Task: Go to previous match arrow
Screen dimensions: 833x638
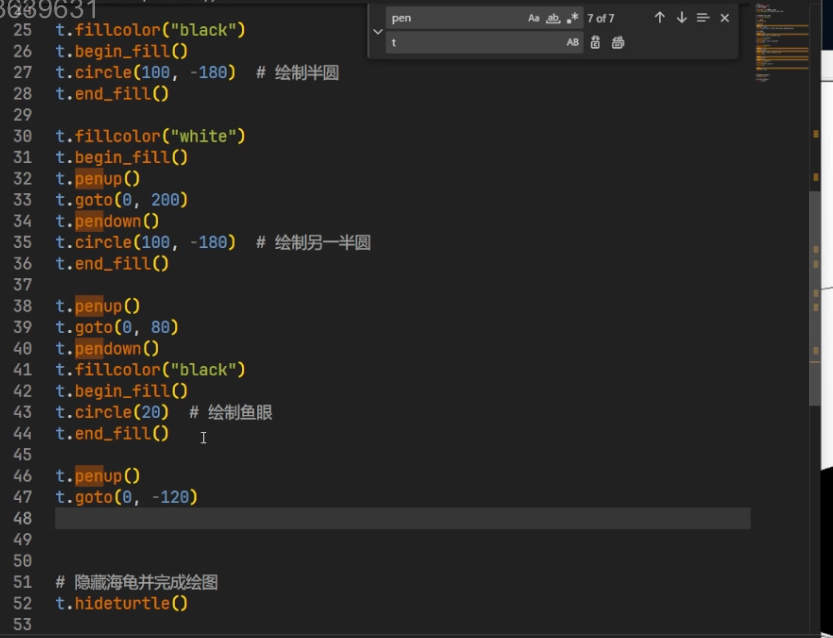Action: pyautogui.click(x=659, y=18)
